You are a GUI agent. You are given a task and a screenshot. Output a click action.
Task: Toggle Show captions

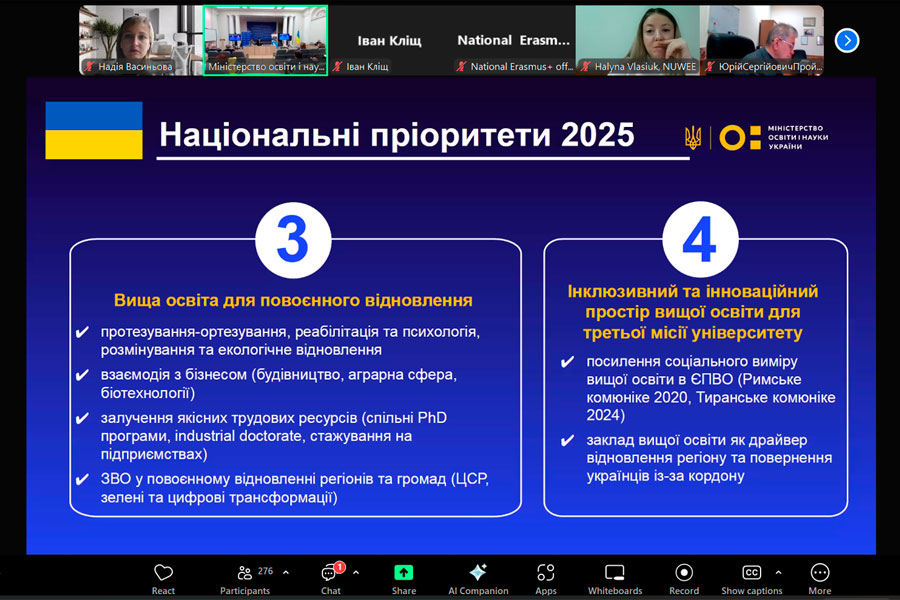[751, 579]
